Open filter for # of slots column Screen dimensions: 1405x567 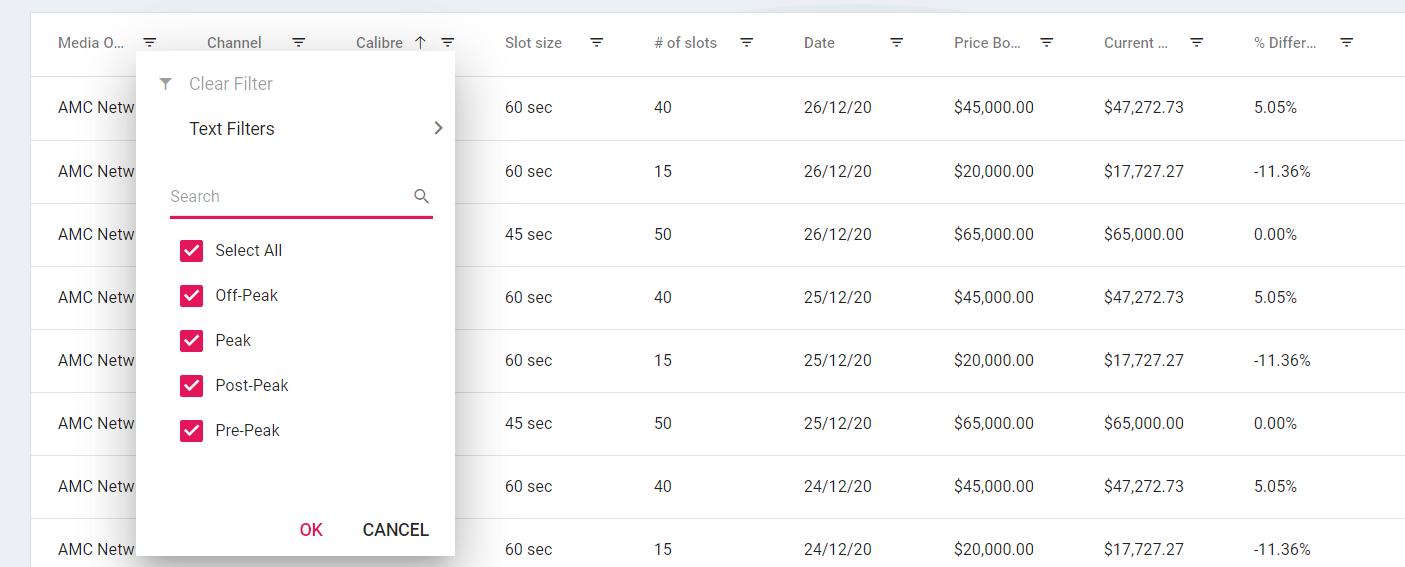pos(746,43)
